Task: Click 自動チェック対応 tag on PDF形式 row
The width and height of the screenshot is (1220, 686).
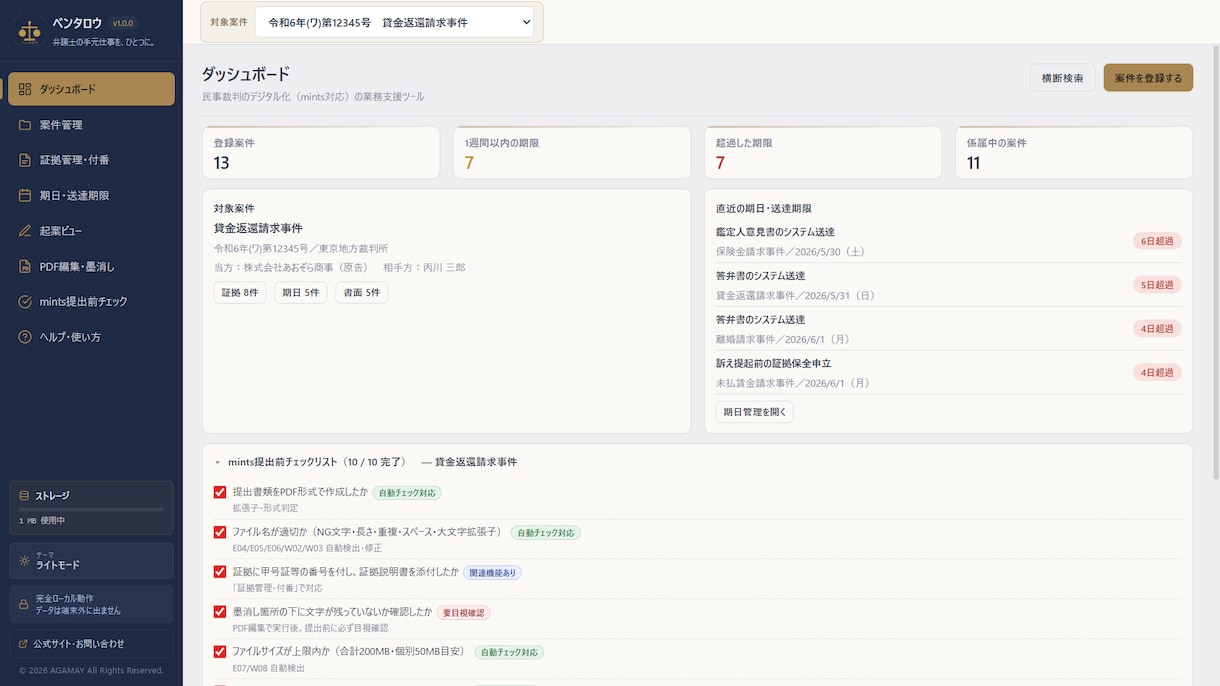Action: point(407,493)
